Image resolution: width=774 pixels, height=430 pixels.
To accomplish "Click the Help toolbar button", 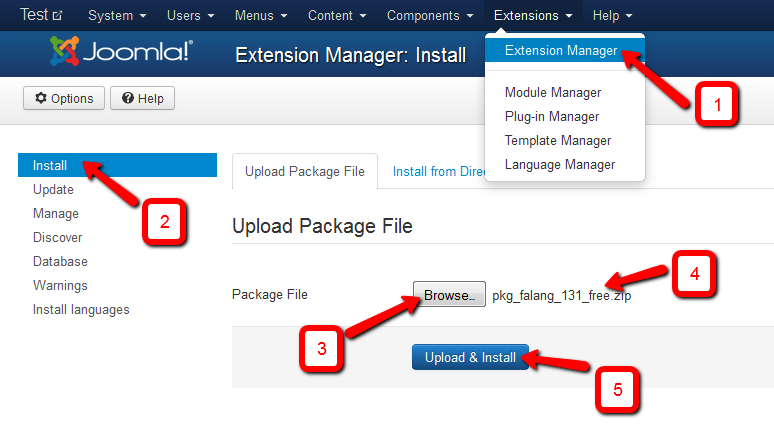I will (142, 98).
